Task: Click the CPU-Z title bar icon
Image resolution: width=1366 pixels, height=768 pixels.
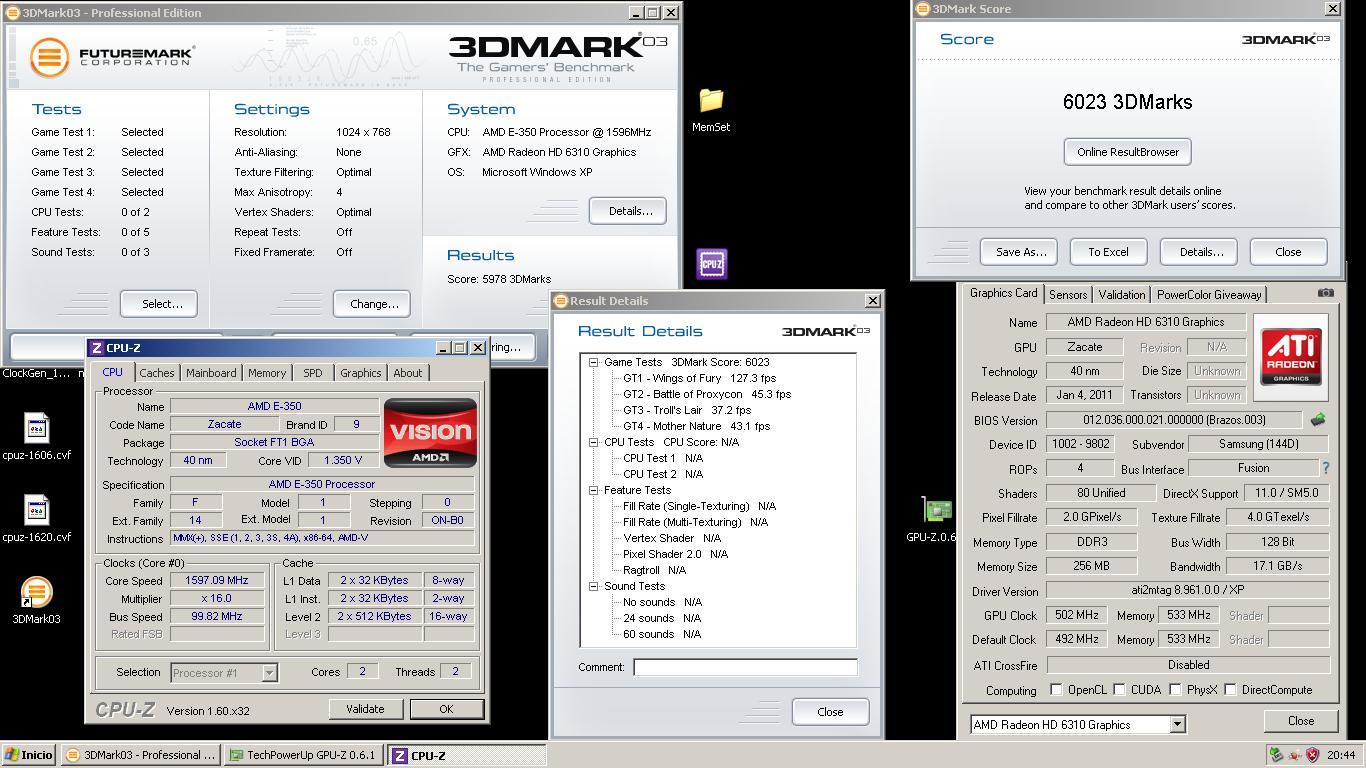Action: click(97, 348)
